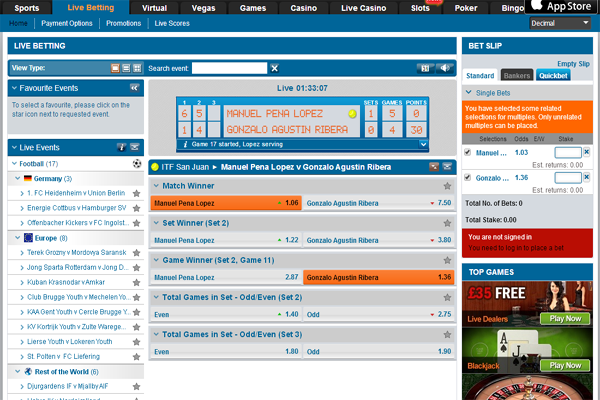Collapse the Europe (8) group
This screenshot has height=400, width=600.
tap(18, 238)
